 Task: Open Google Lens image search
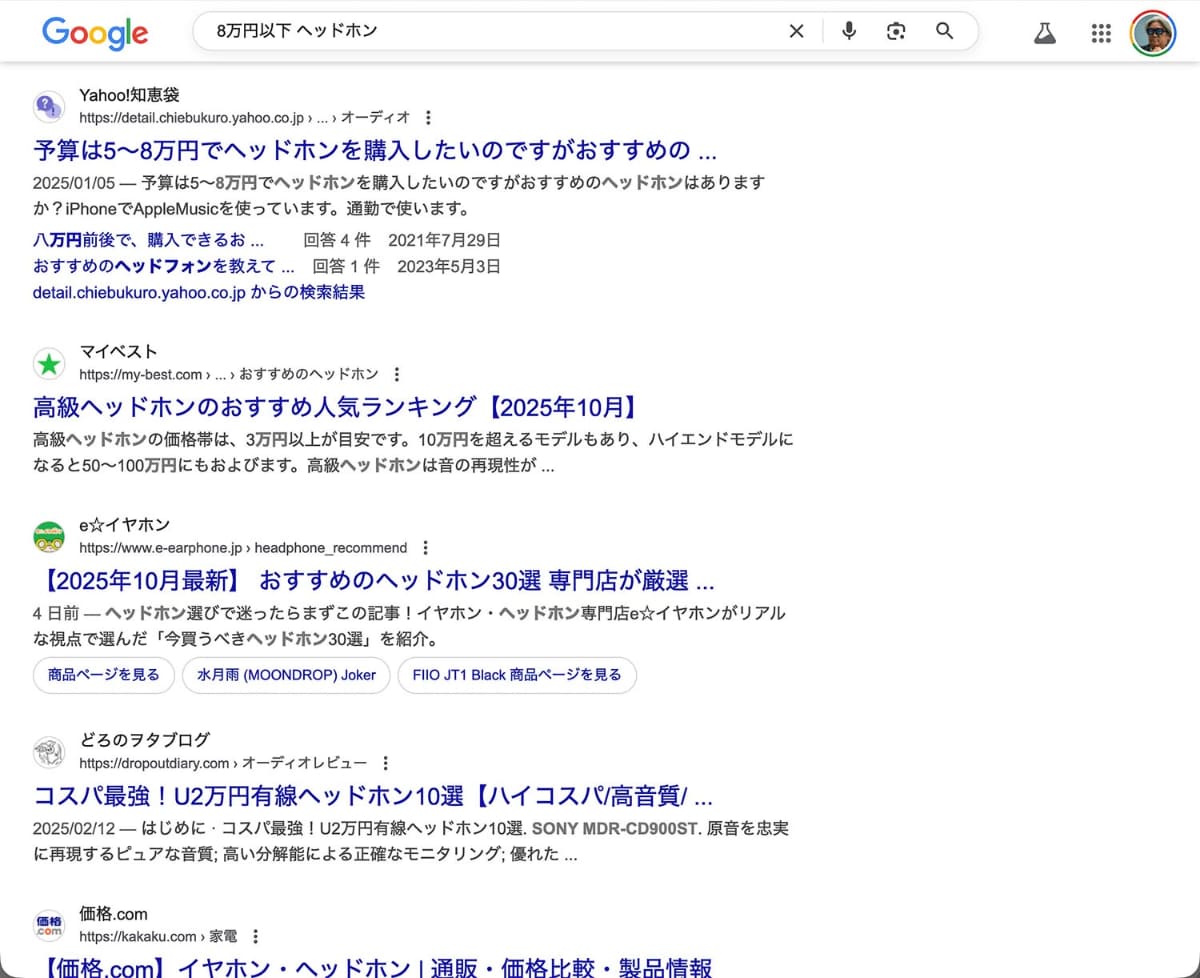click(895, 31)
